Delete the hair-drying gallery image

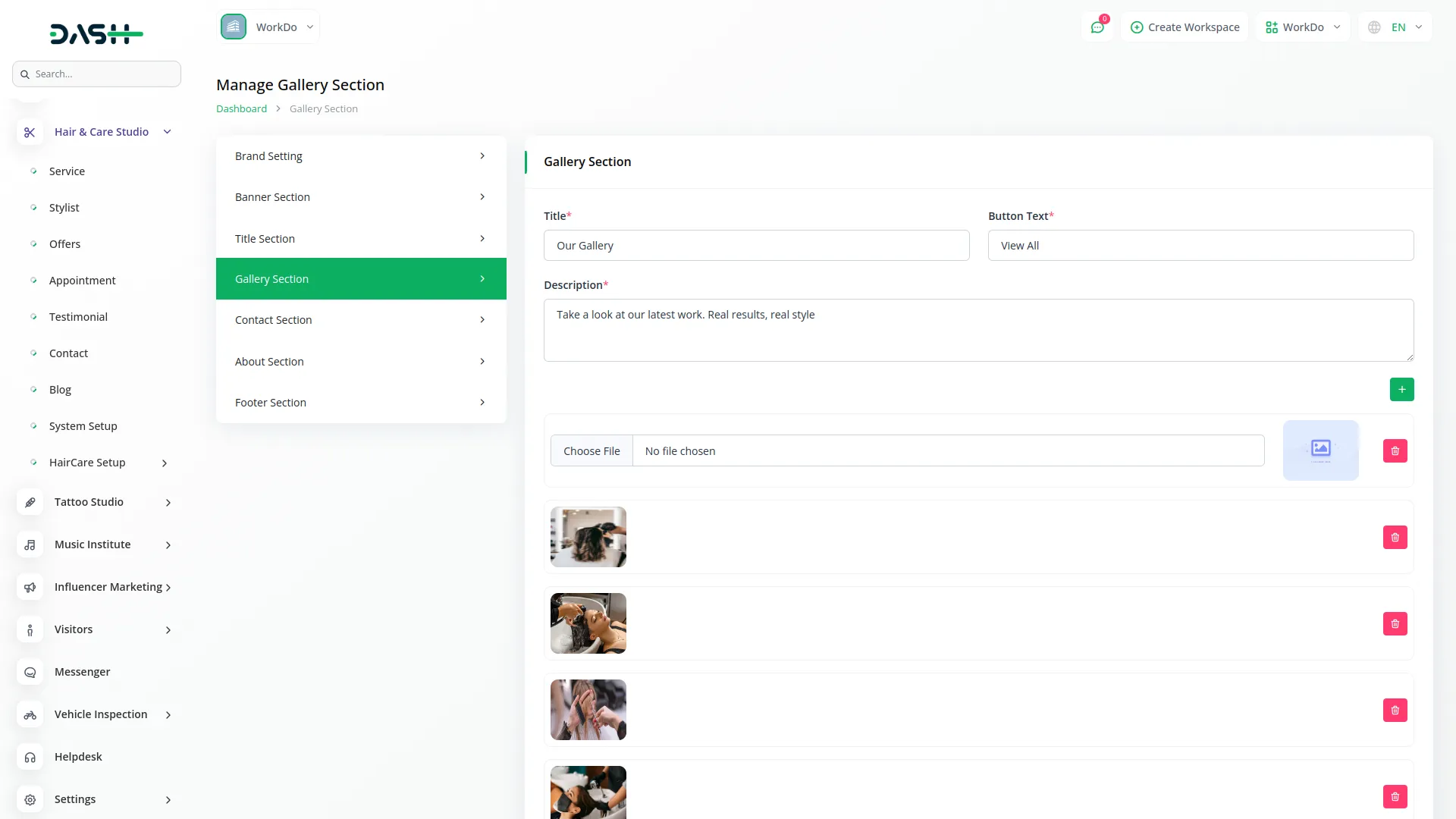click(1395, 537)
